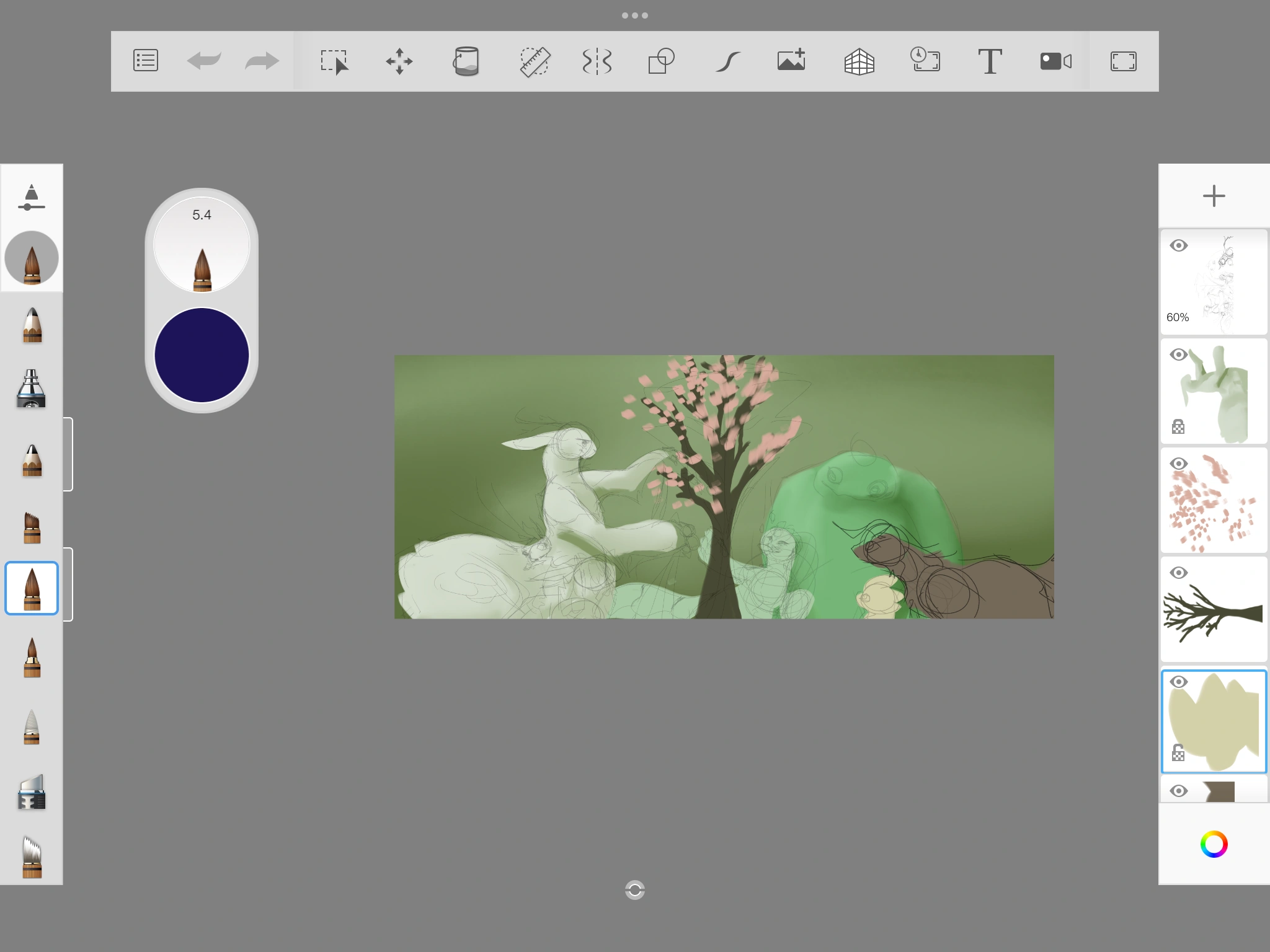1270x952 pixels.
Task: Toggle visibility of pink blossoms layer
Action: [x=1178, y=464]
